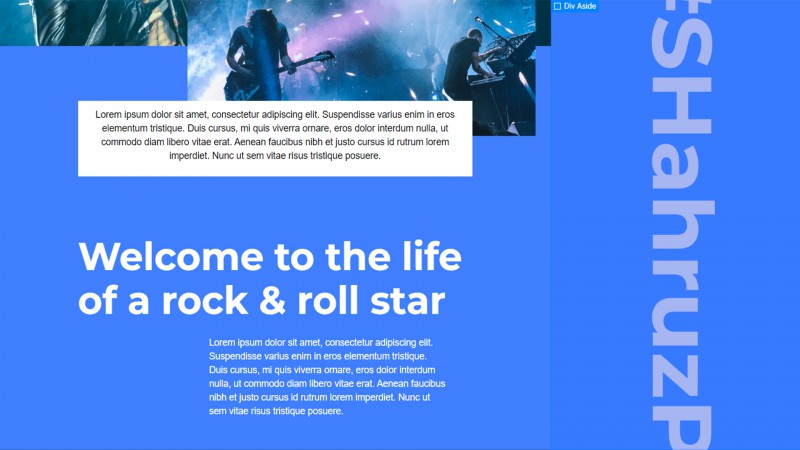Select the leather jacket photo at top-left
Viewport: 800px width, 450px height.
pos(93,22)
